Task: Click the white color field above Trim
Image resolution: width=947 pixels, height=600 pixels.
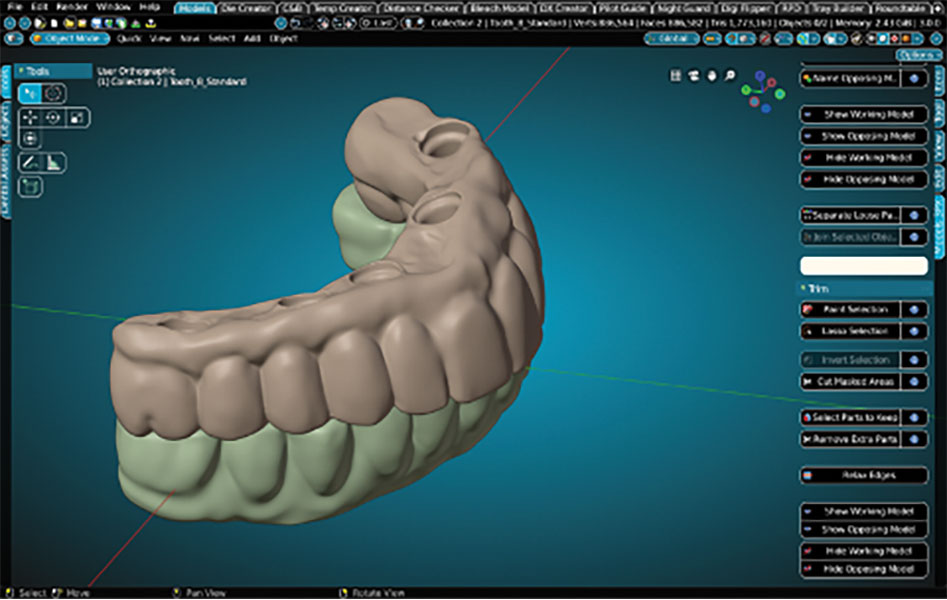Action: pos(863,265)
